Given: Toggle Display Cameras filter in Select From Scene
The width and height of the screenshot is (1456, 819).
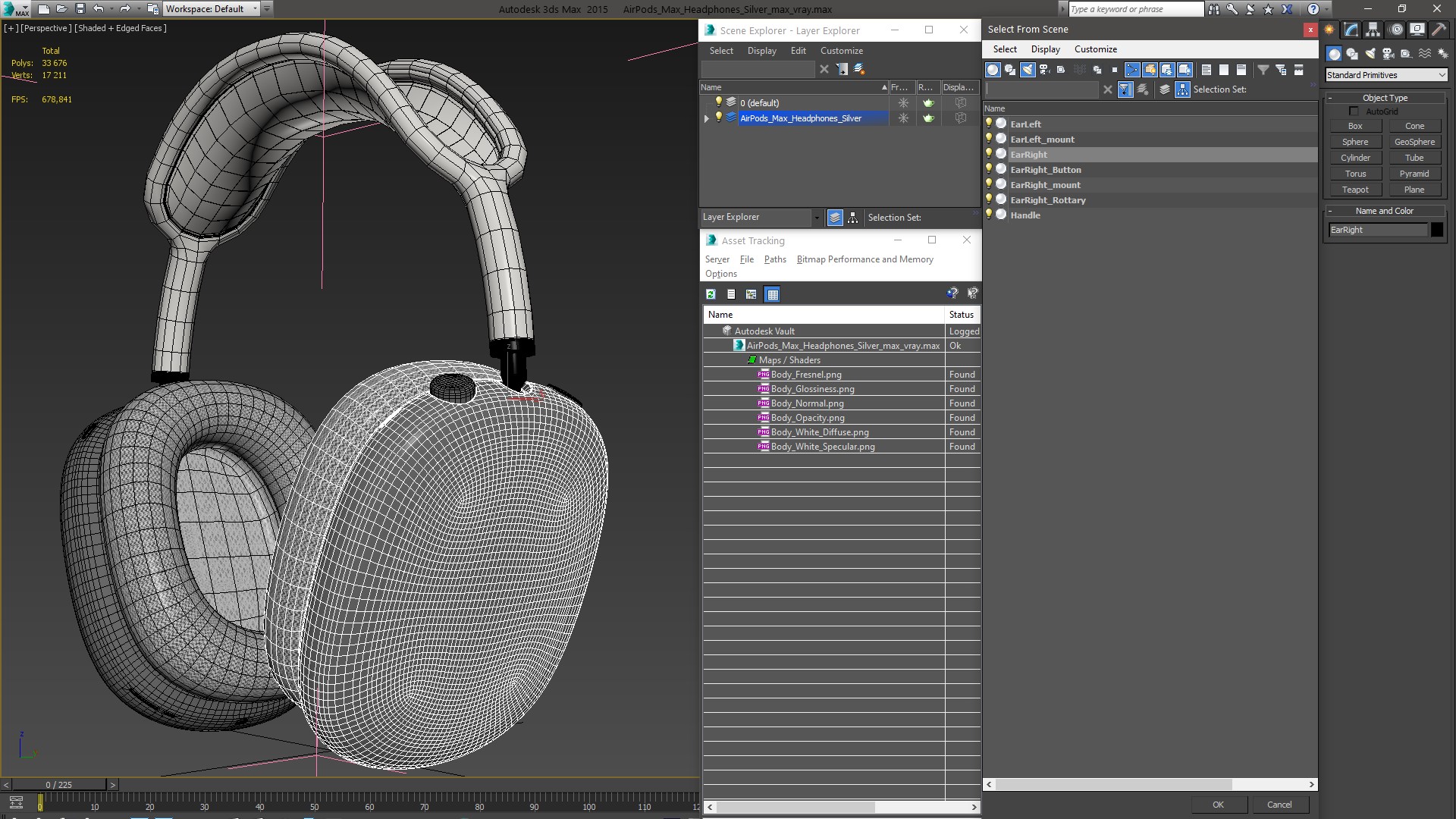Looking at the screenshot, I should (x=1044, y=70).
